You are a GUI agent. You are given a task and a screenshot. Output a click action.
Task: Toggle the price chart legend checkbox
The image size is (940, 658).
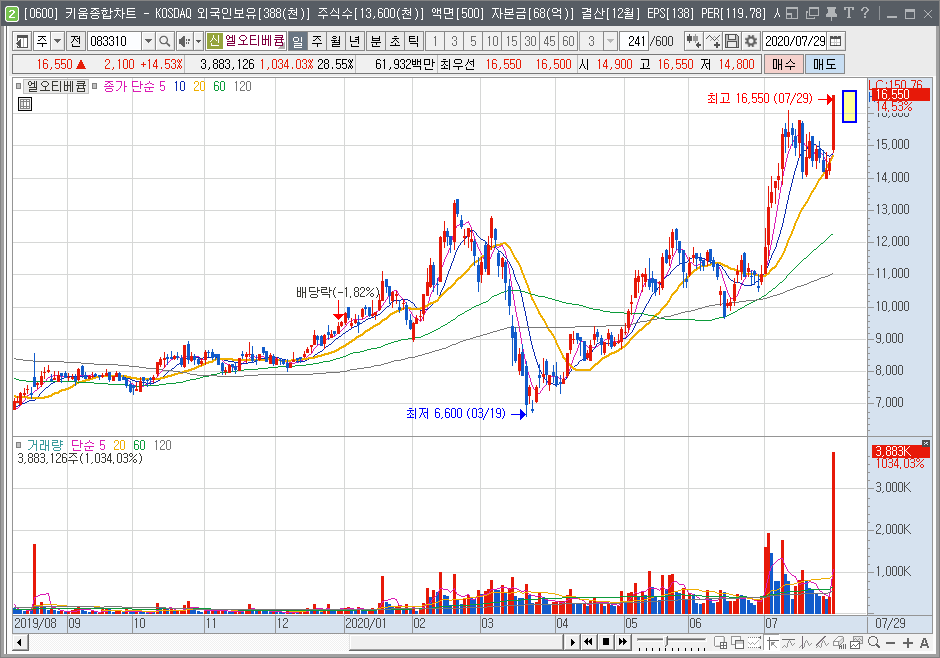pyautogui.click(x=19, y=86)
